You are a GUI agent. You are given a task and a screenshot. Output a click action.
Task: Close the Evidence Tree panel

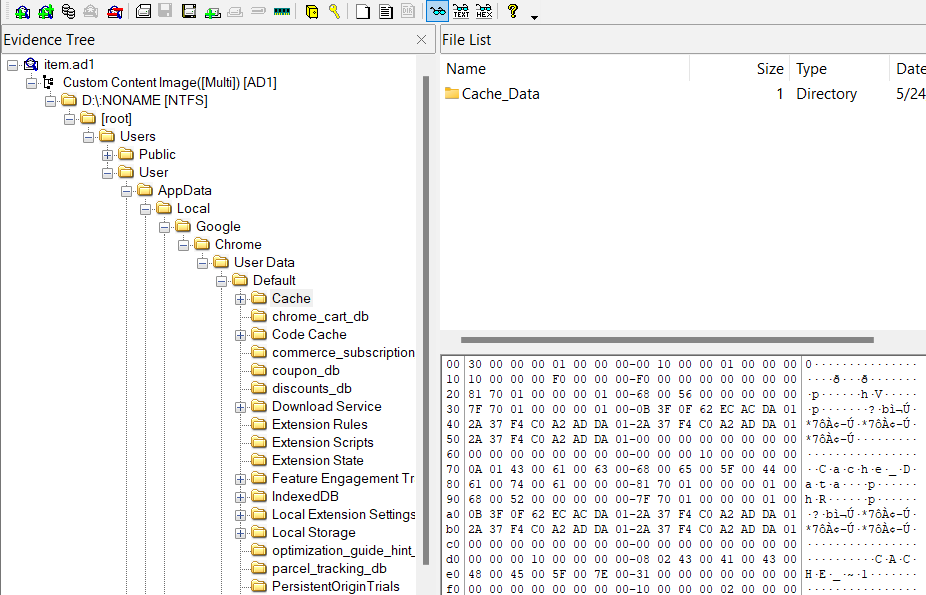click(421, 40)
